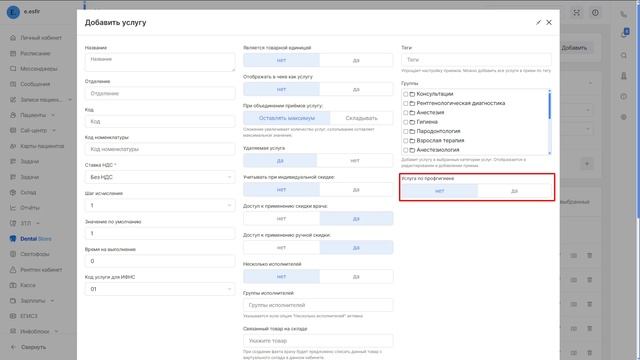Expand the Записи пациентов sidebar submenu
640x360 pixels.
pos(70,100)
